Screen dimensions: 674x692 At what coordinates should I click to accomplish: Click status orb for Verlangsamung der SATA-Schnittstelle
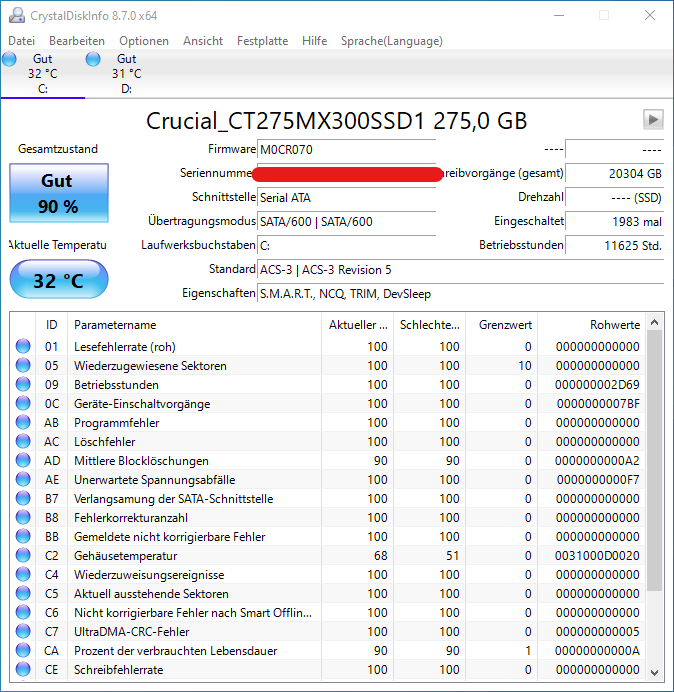coord(23,498)
